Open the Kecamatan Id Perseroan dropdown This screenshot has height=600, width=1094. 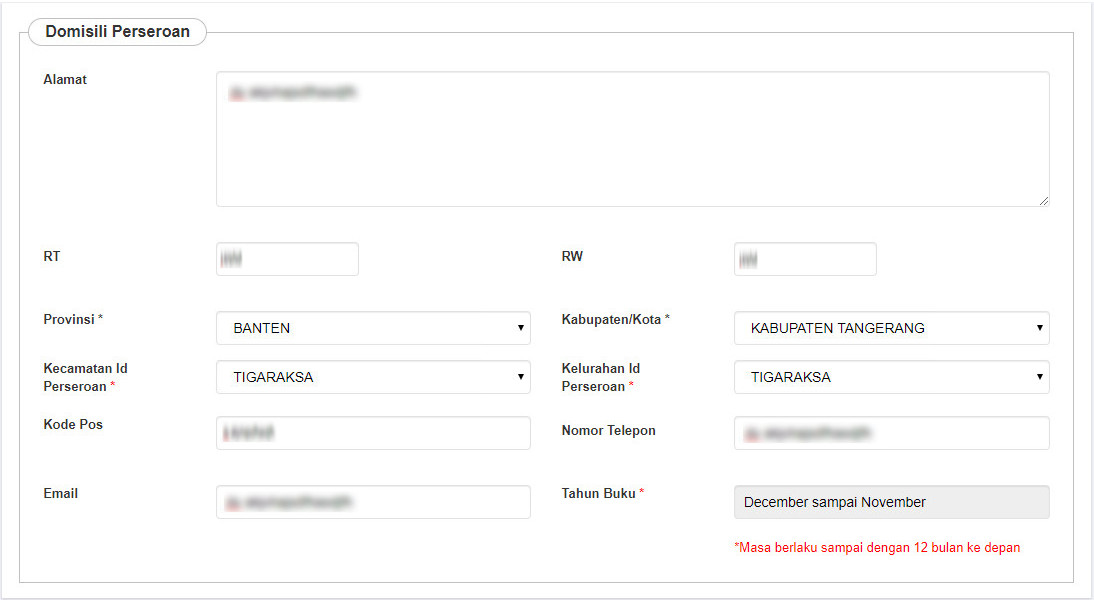pos(373,377)
